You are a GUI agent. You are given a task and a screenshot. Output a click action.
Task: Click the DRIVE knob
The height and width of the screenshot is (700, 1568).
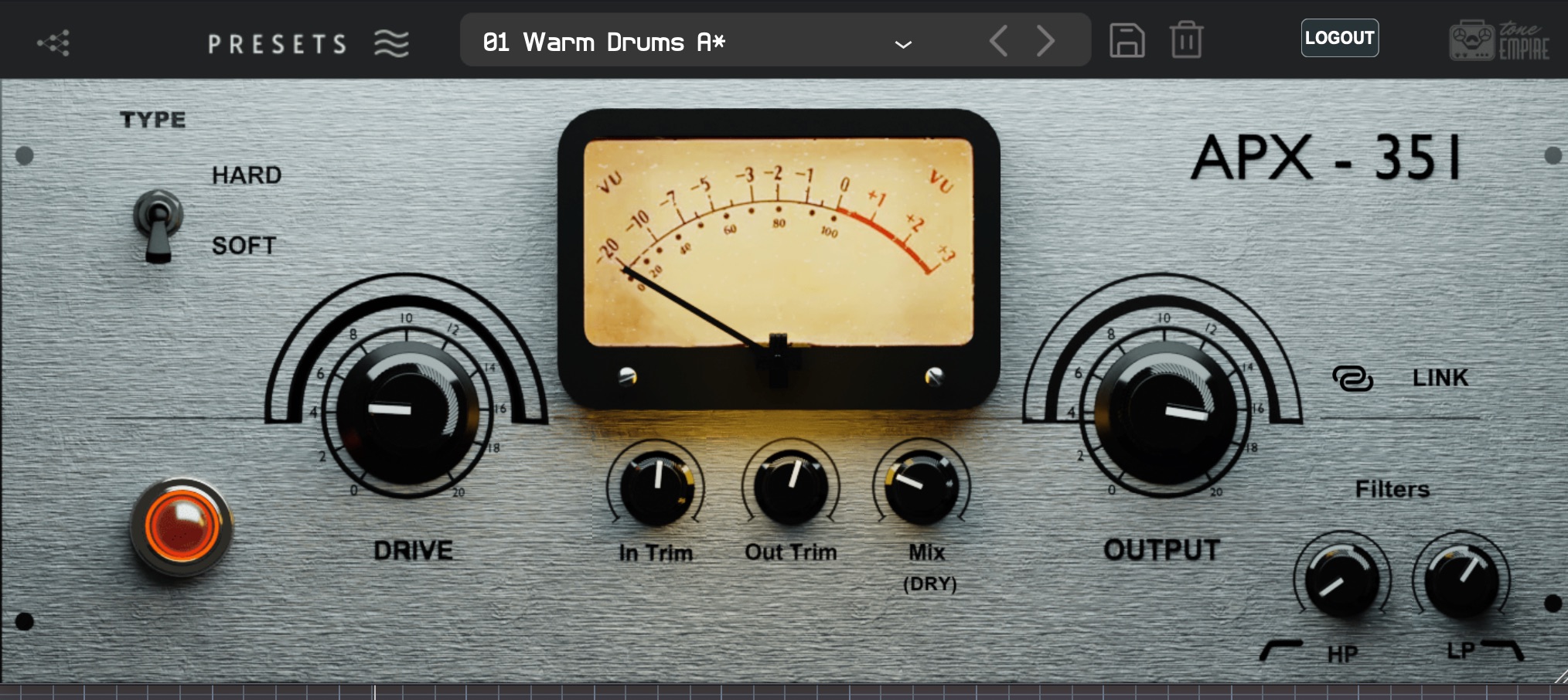[407, 413]
